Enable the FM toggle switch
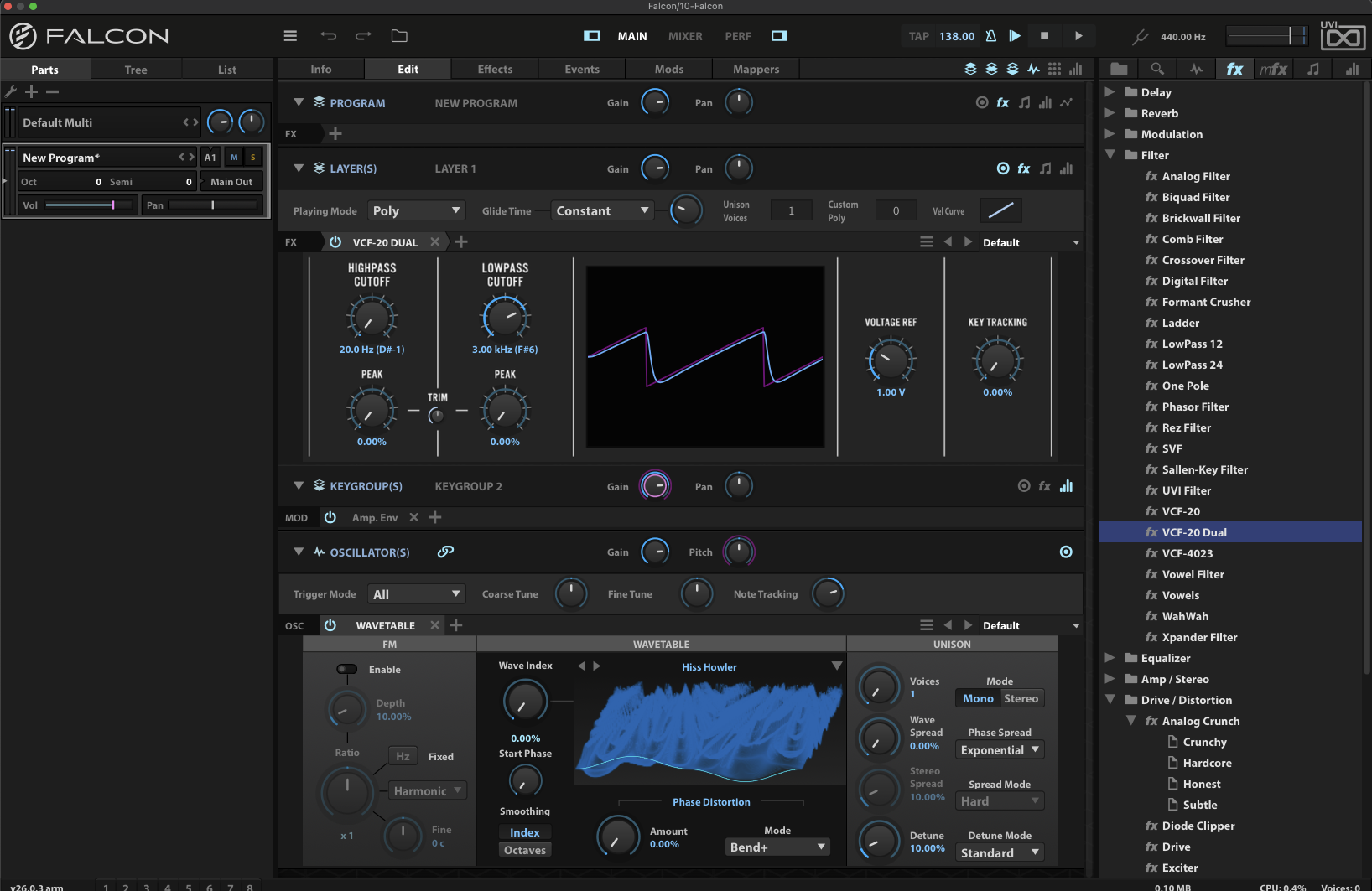Screen dimensions: 1372x891 point(346,669)
